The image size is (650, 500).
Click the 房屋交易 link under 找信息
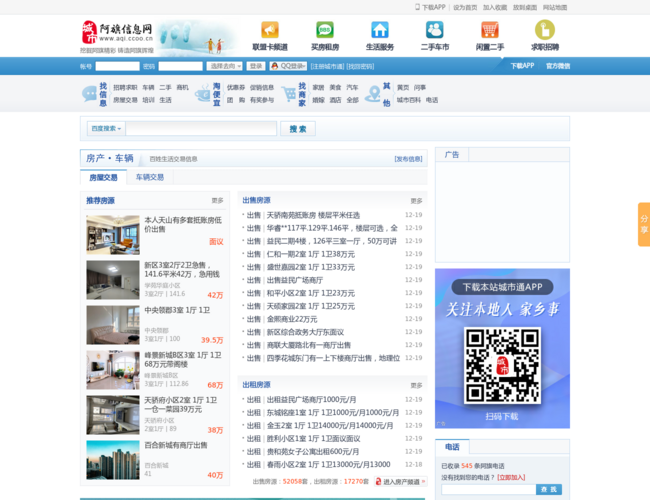125,100
